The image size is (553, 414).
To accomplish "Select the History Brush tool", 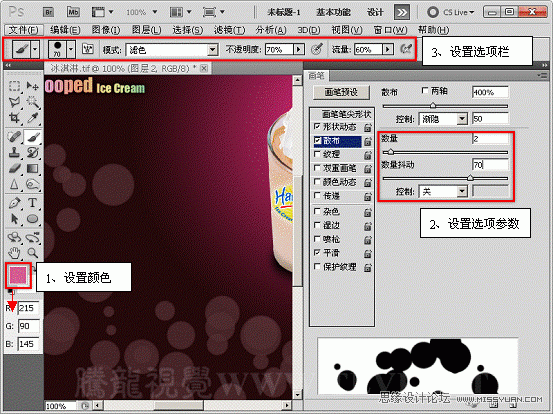I will point(32,153).
